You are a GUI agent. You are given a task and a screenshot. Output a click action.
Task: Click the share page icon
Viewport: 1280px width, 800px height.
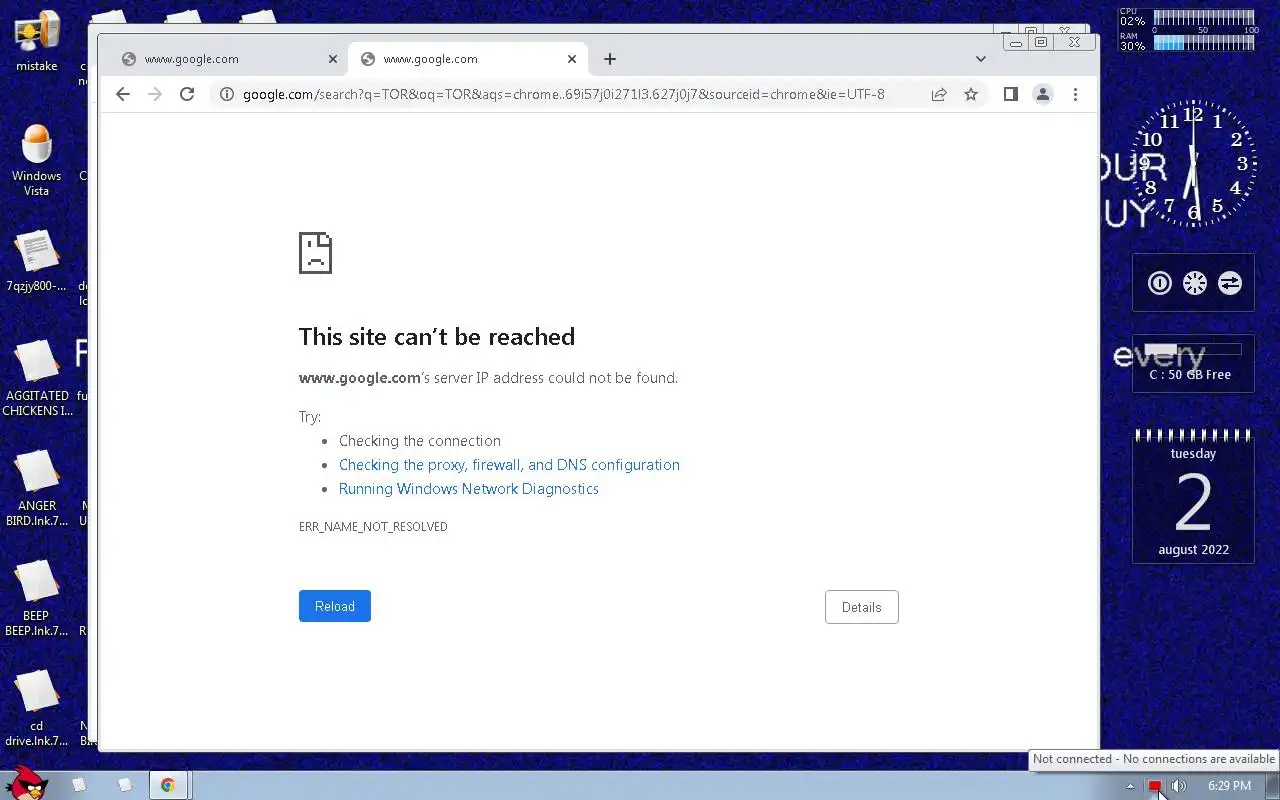(939, 94)
